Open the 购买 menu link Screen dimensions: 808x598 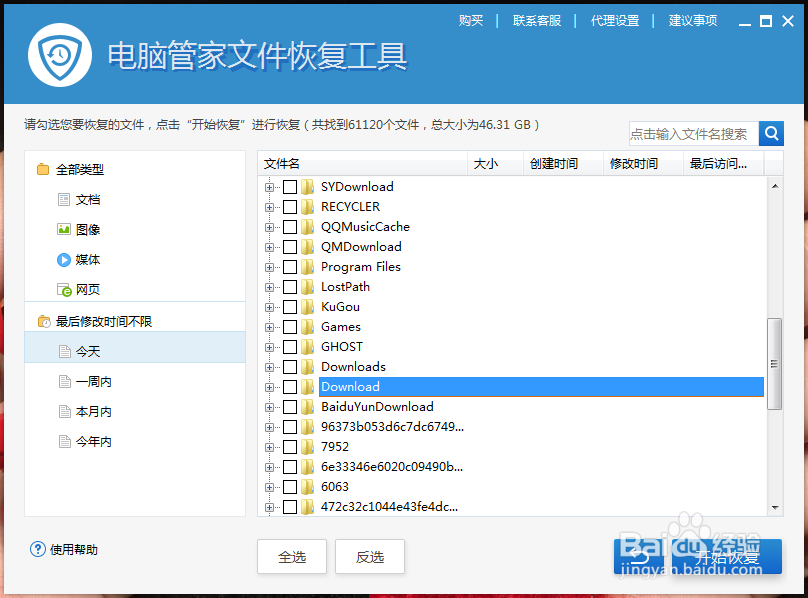point(471,21)
